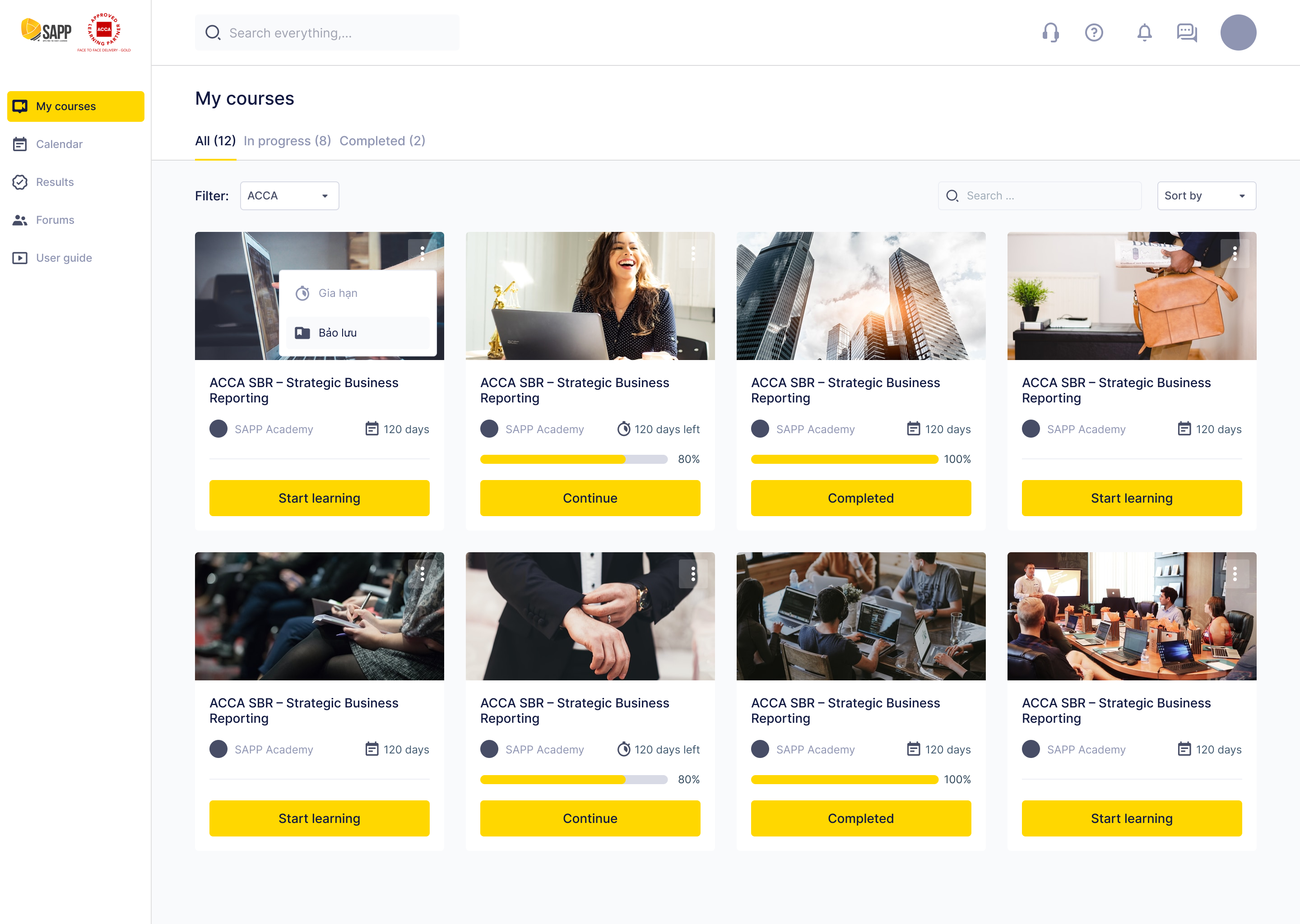1300x924 pixels.
Task: Open three-dot menu on conference table card
Action: coord(1235,574)
